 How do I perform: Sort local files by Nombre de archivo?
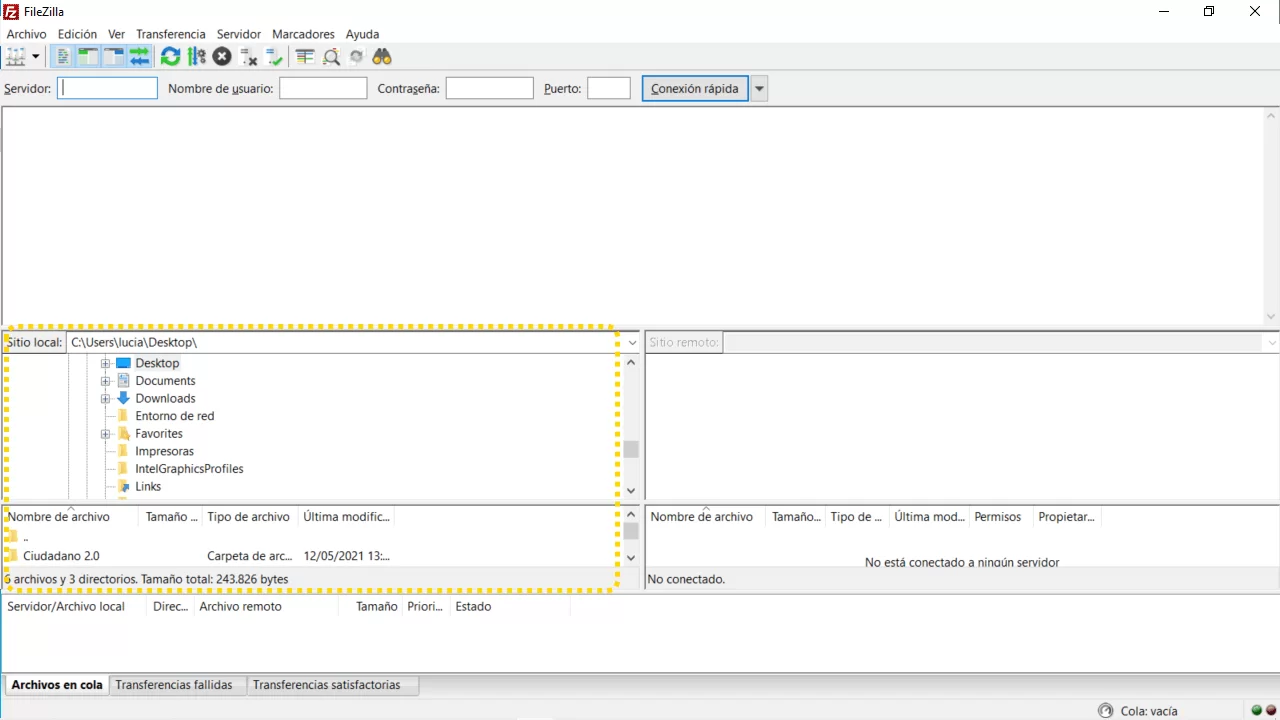(x=72, y=517)
